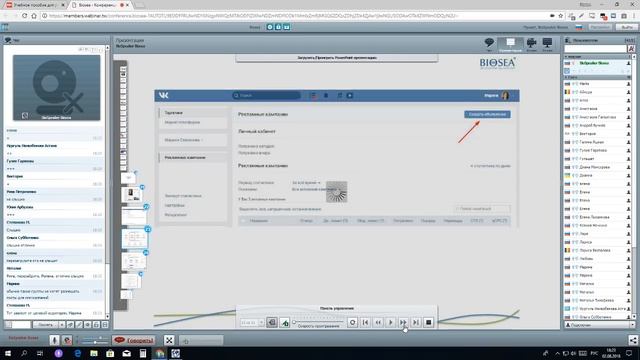Open Mail app from taskbar
This screenshot has height=360, width=640.
(x=127, y=353)
